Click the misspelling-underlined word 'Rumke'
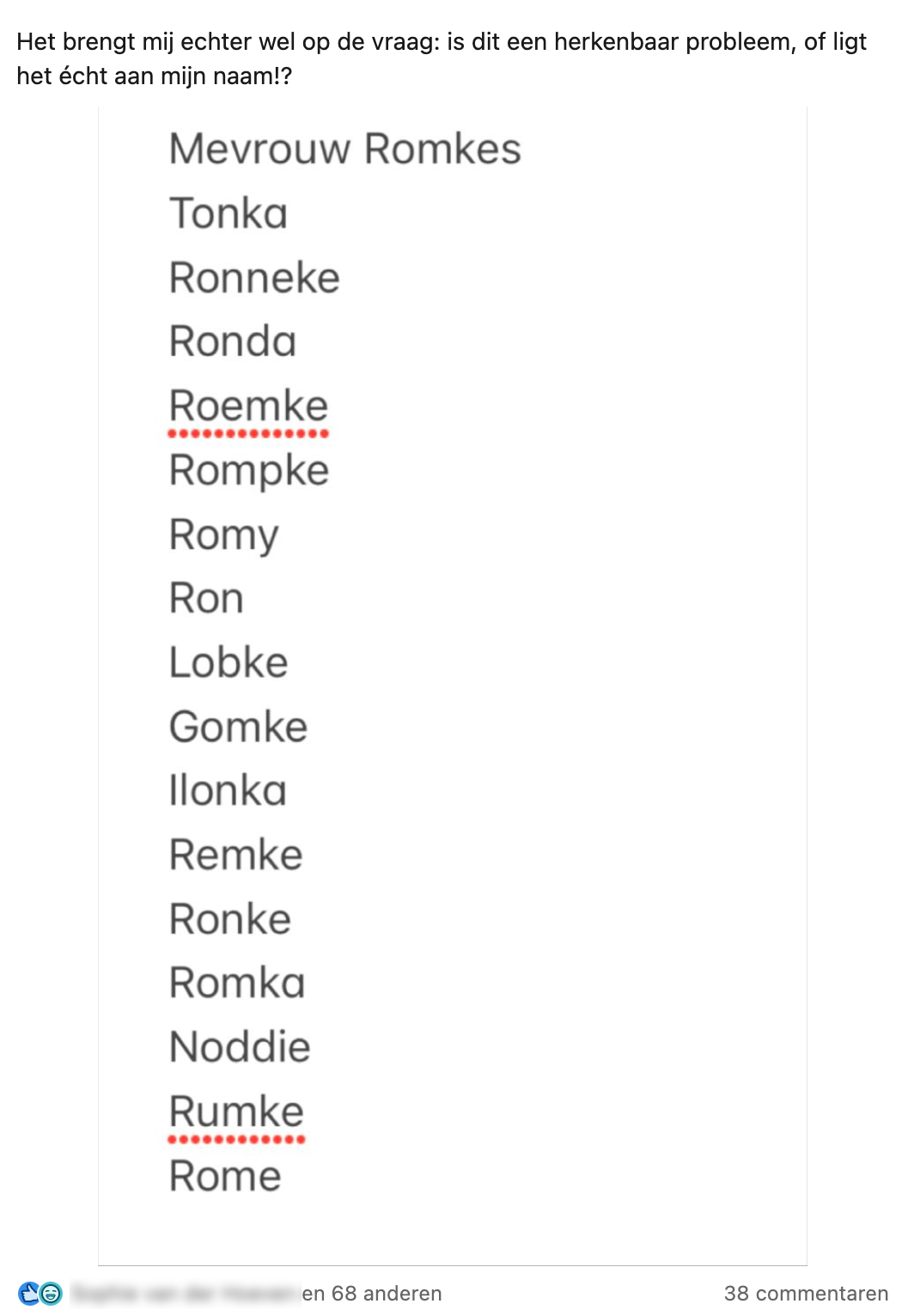This screenshot has width=914, height=1316. pos(235,1112)
